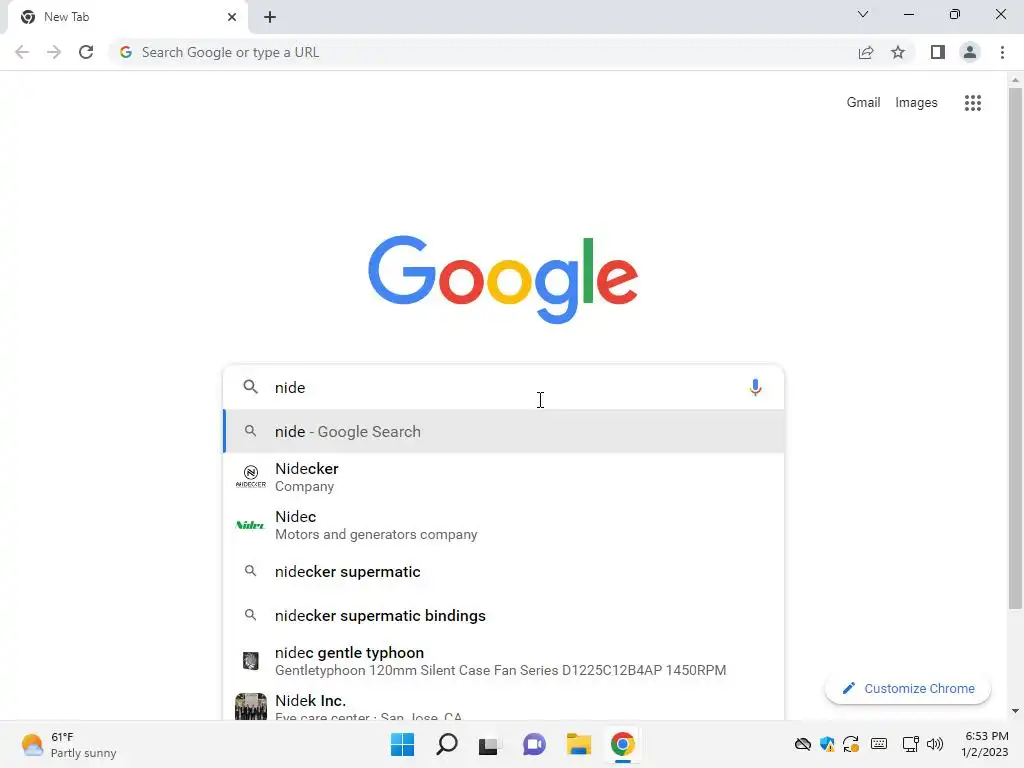Bookmark this tab with the star icon

pos(898,52)
